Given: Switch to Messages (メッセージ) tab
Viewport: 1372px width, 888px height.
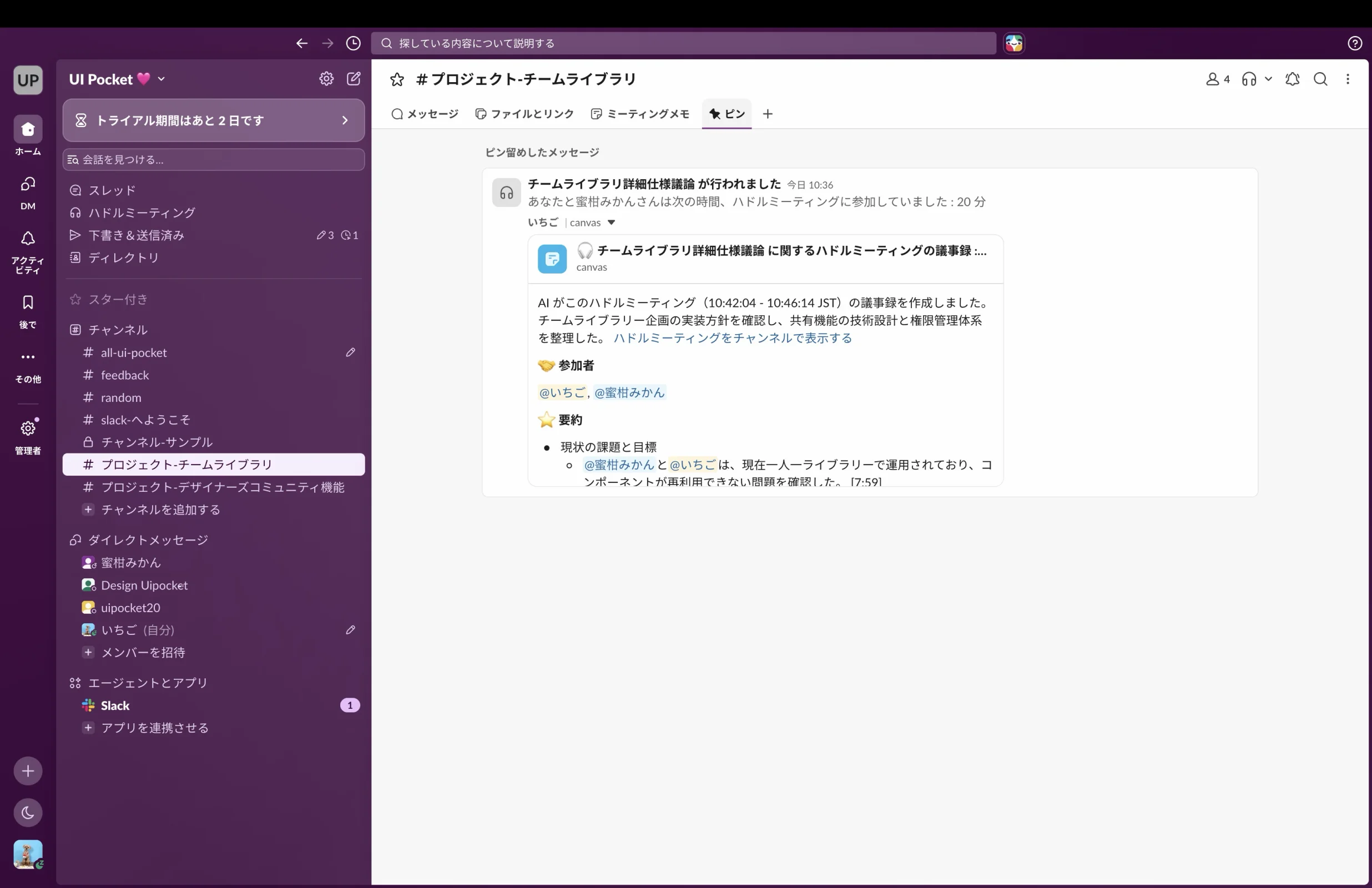Looking at the screenshot, I should pyautogui.click(x=425, y=114).
